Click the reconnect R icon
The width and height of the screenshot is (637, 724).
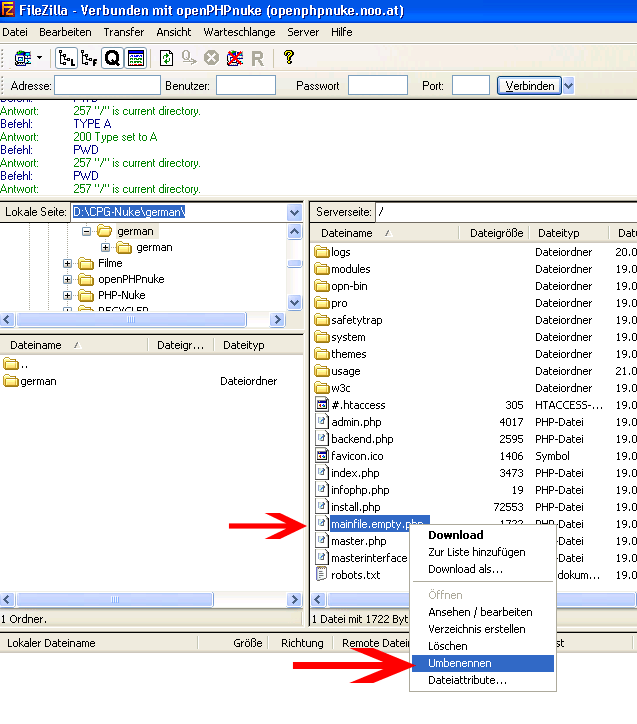(x=258, y=58)
